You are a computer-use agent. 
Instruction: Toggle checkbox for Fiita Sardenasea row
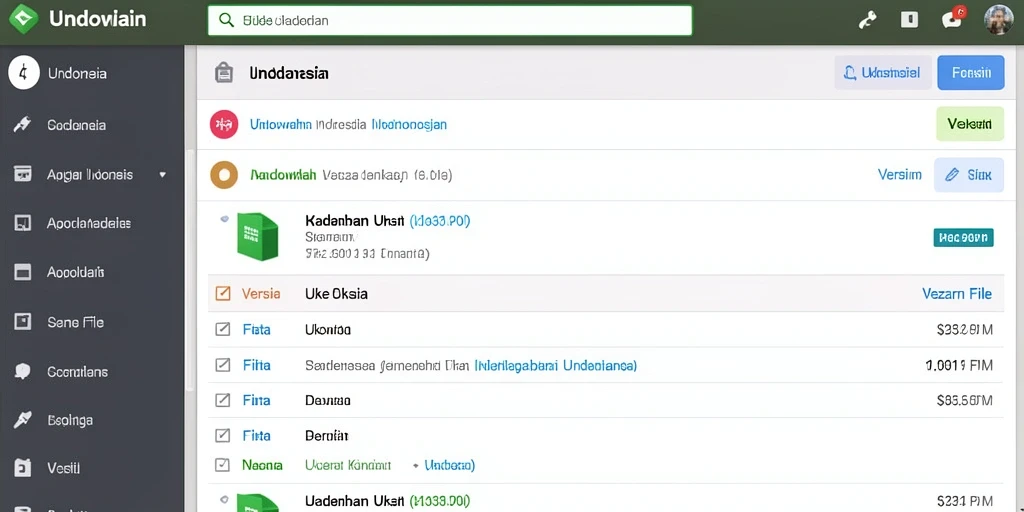[x=223, y=365]
